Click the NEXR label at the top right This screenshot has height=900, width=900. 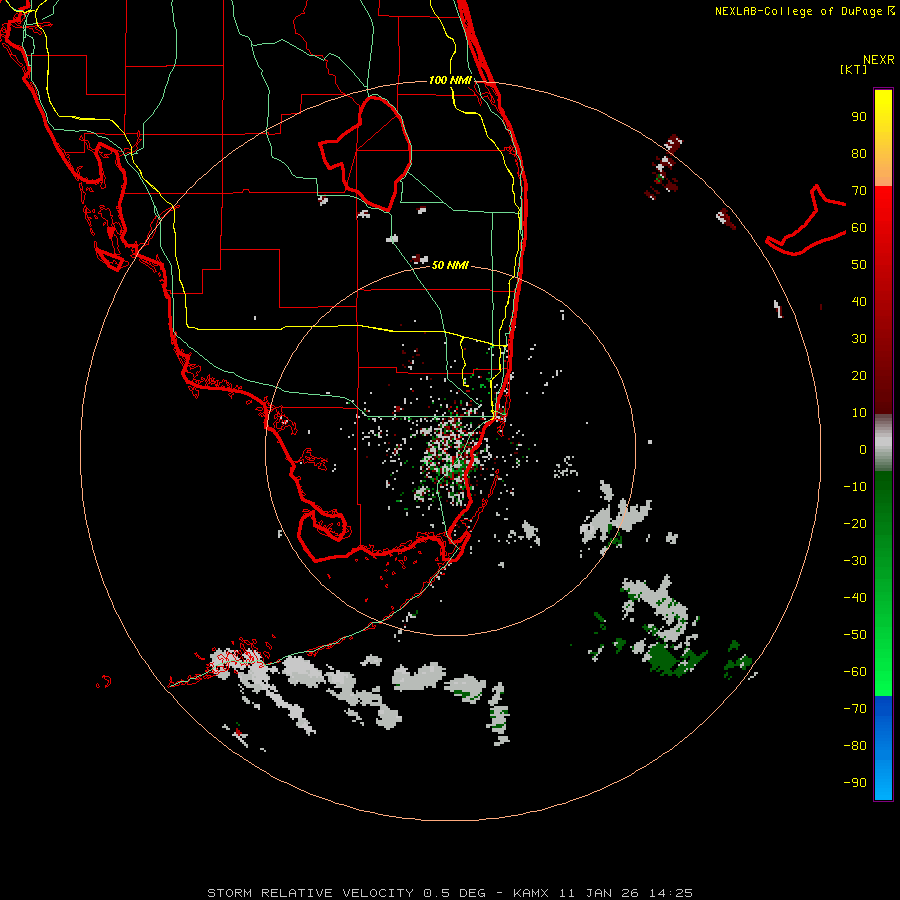pyautogui.click(x=879, y=60)
